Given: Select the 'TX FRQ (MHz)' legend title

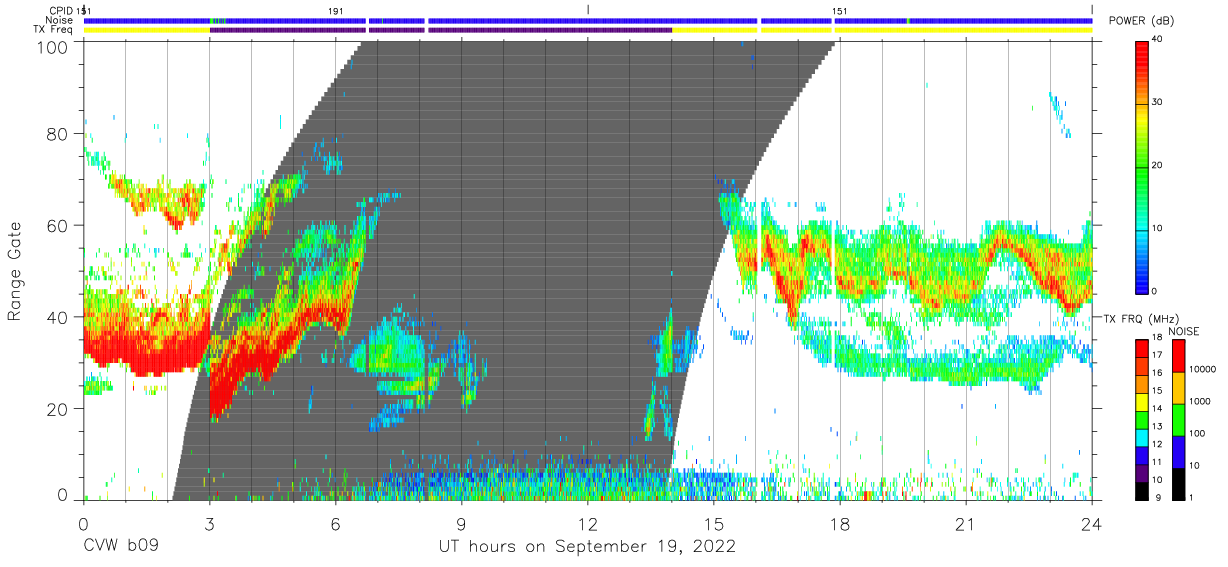Looking at the screenshot, I should (1142, 318).
